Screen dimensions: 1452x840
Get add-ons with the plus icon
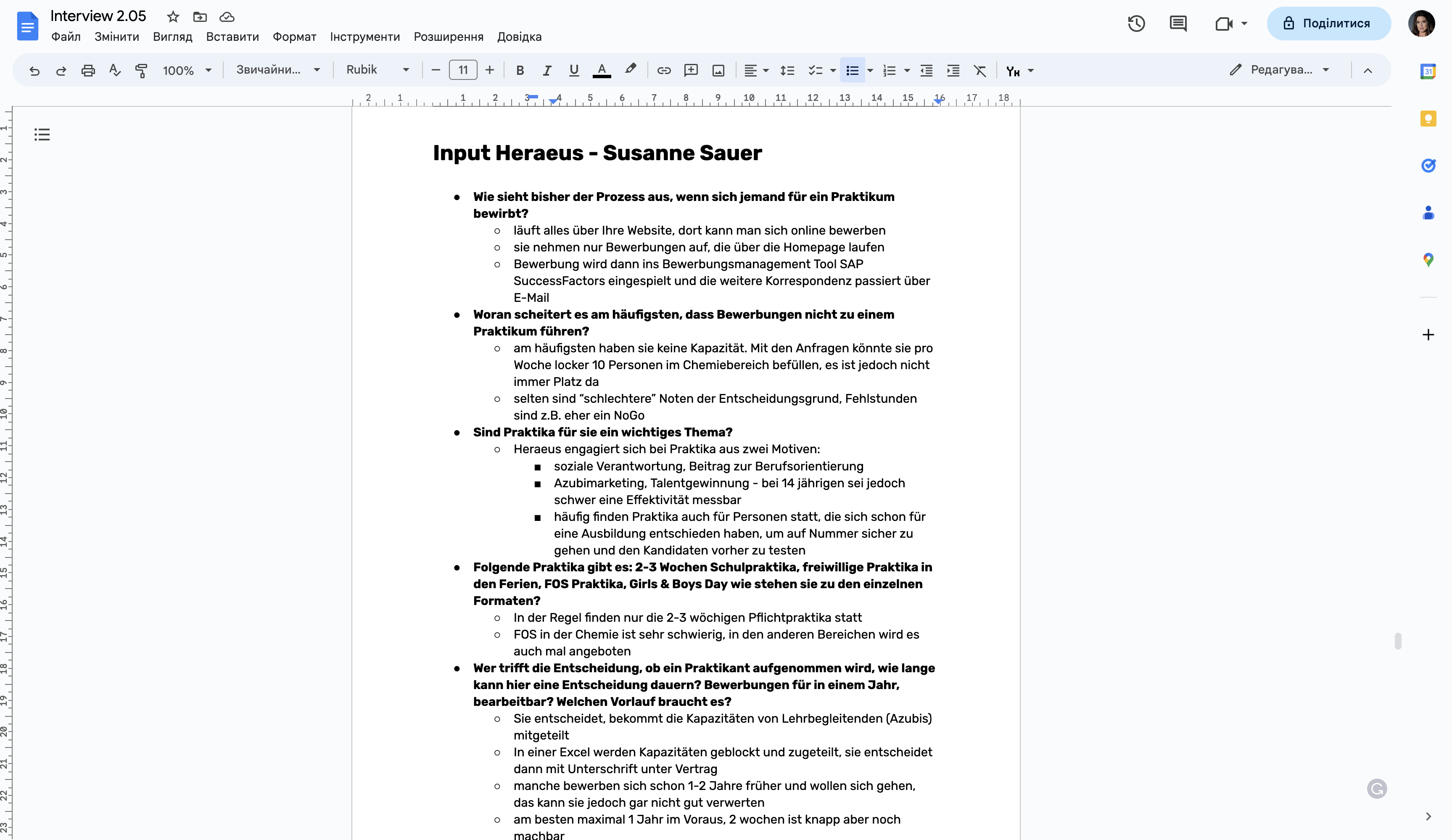(x=1428, y=335)
